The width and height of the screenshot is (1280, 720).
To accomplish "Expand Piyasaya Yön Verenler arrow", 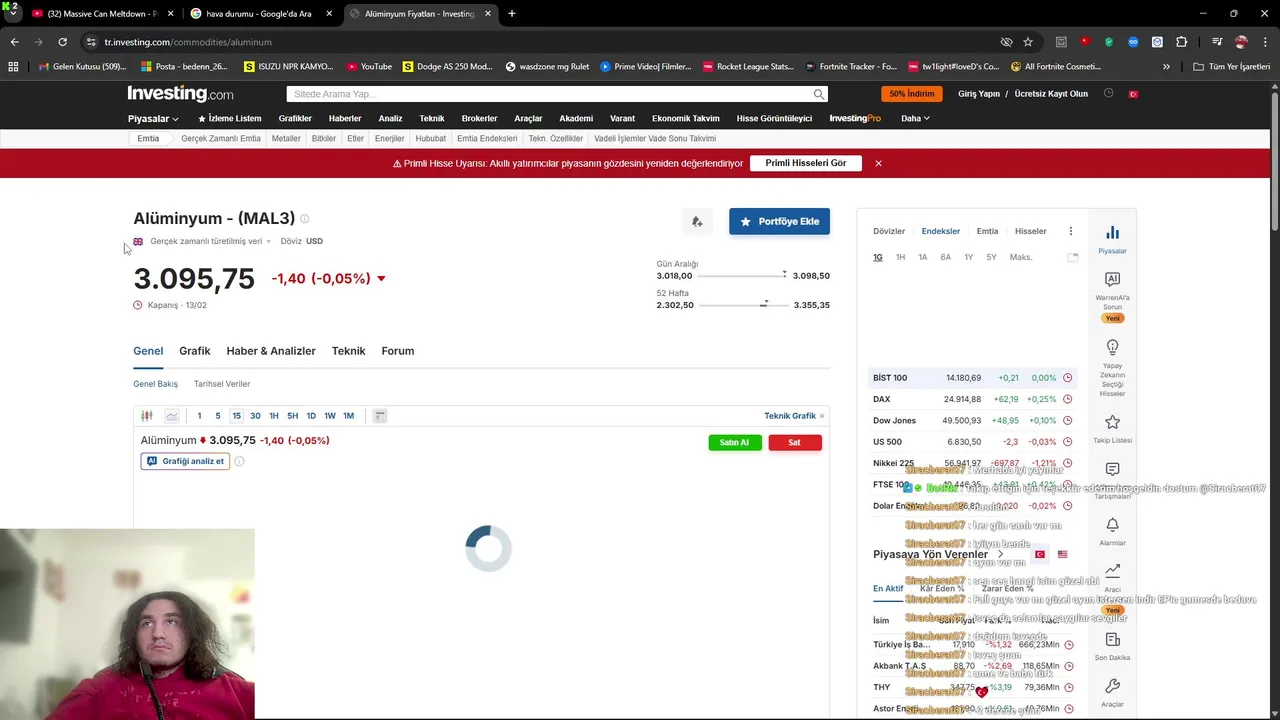I will pyautogui.click(x=1000, y=554).
